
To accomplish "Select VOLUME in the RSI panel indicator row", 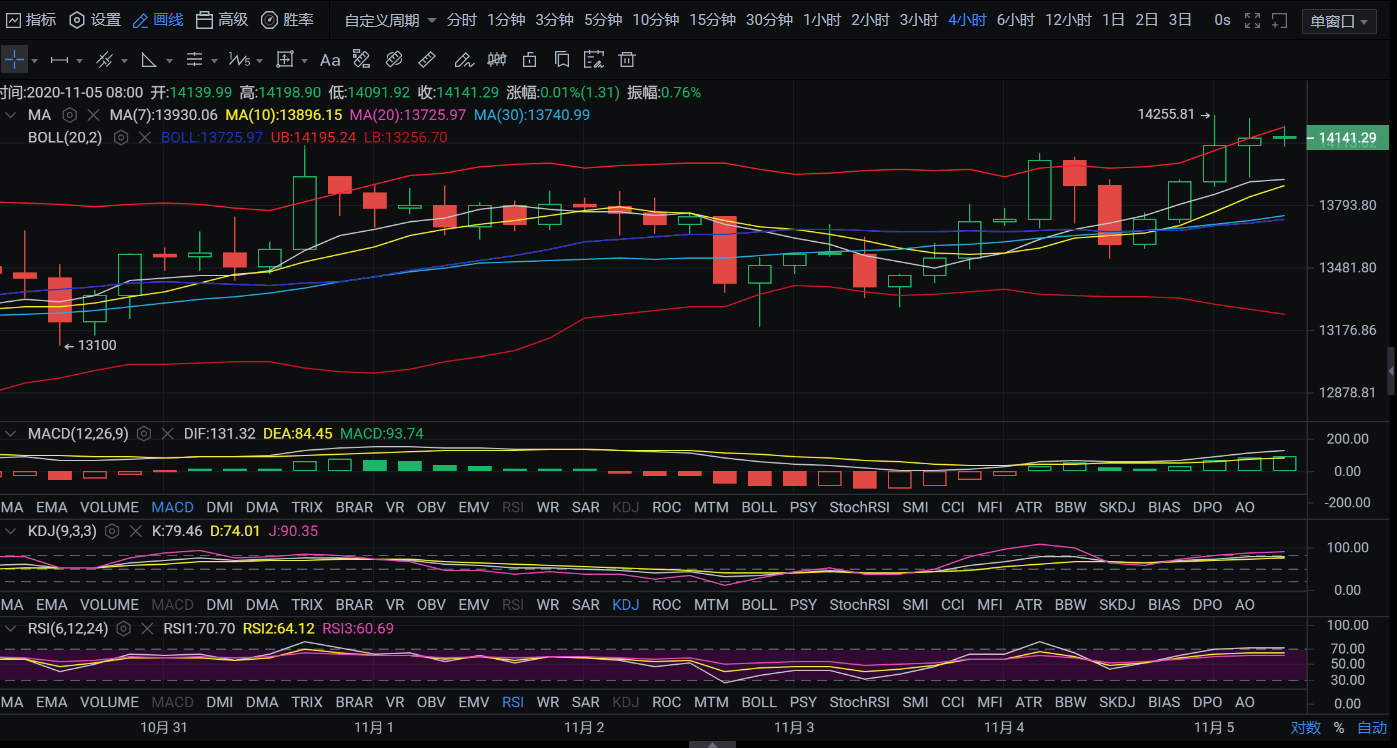I will pyautogui.click(x=109, y=702).
